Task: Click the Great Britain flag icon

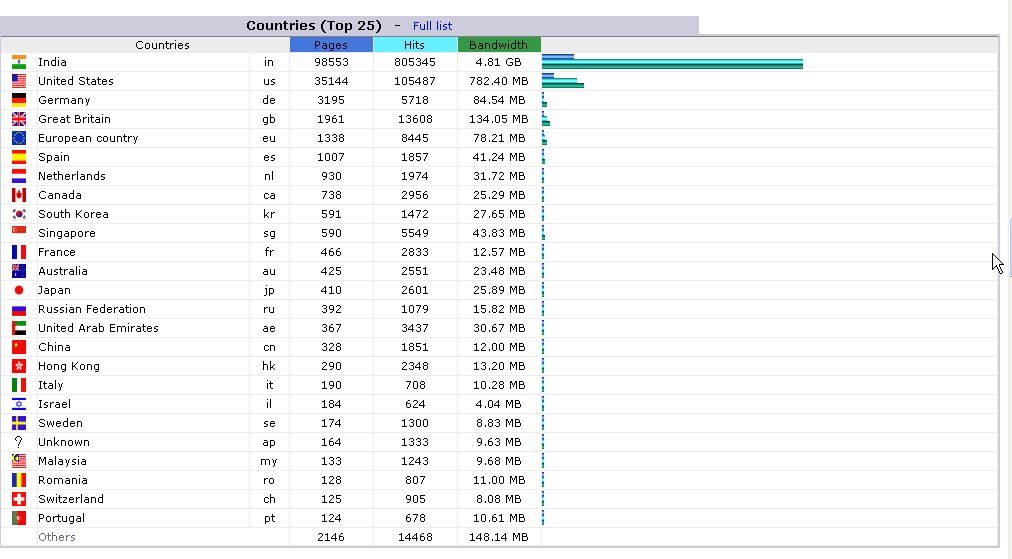Action: [x=19, y=119]
